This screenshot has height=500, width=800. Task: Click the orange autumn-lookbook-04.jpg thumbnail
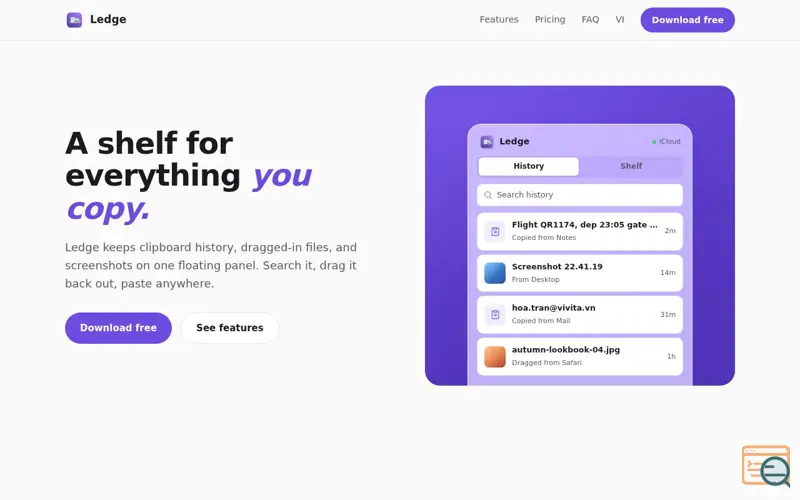[495, 356]
